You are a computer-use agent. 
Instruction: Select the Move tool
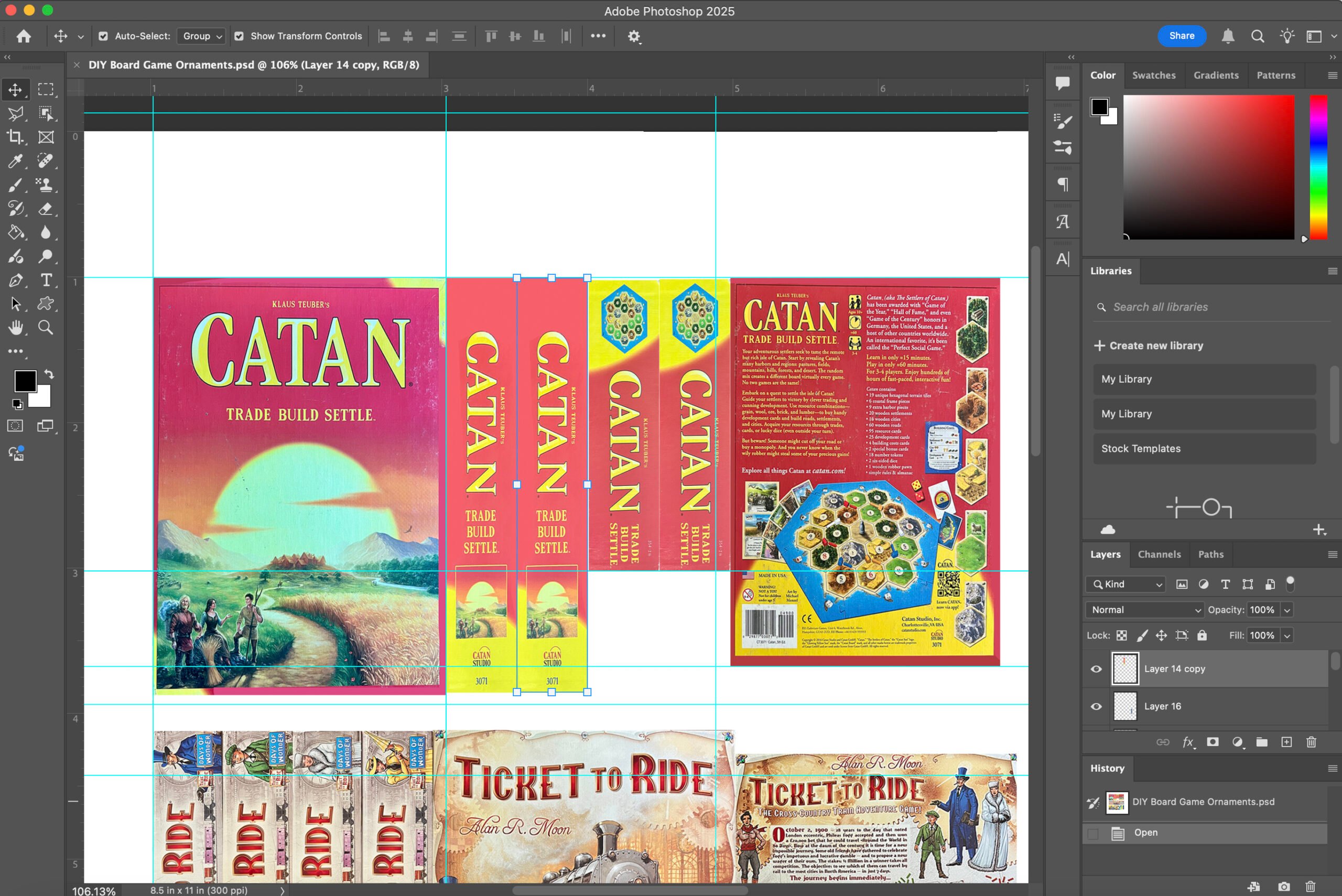15,89
